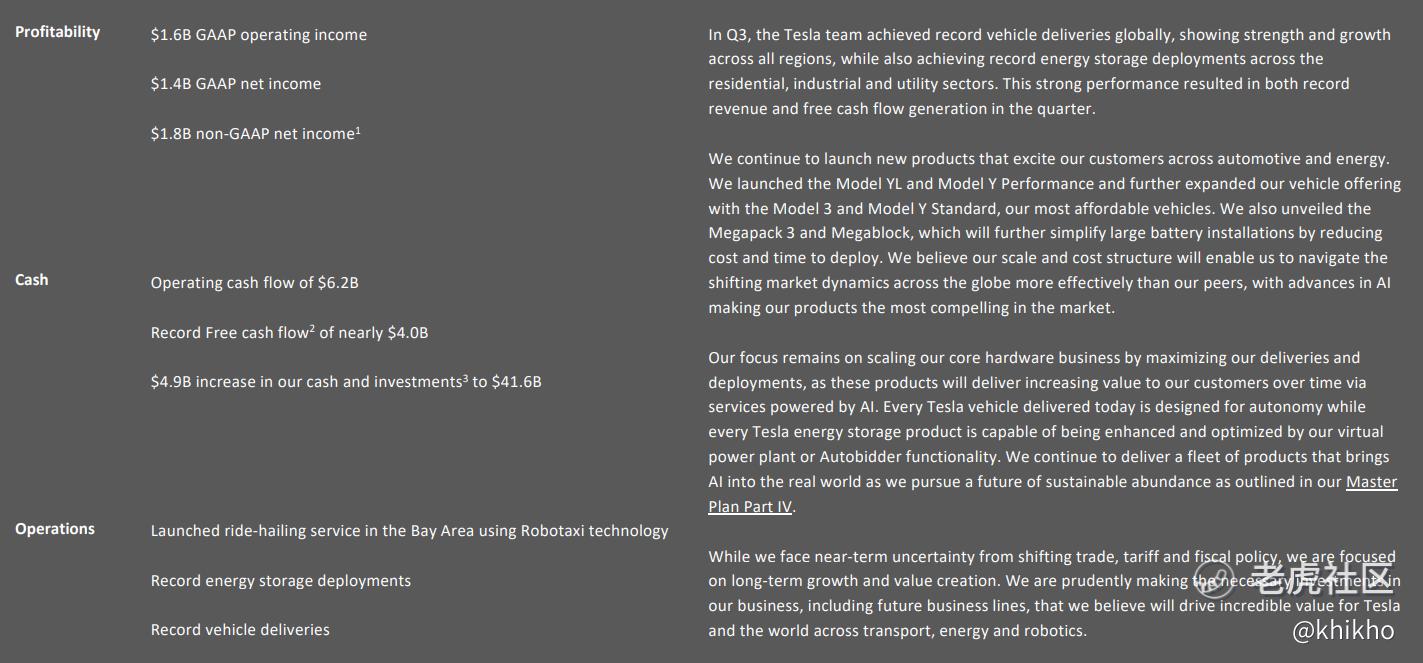Viewport: 1423px width, 663px height.
Task: Click the $4.9B cash and investments increase line
Action: click(346, 382)
